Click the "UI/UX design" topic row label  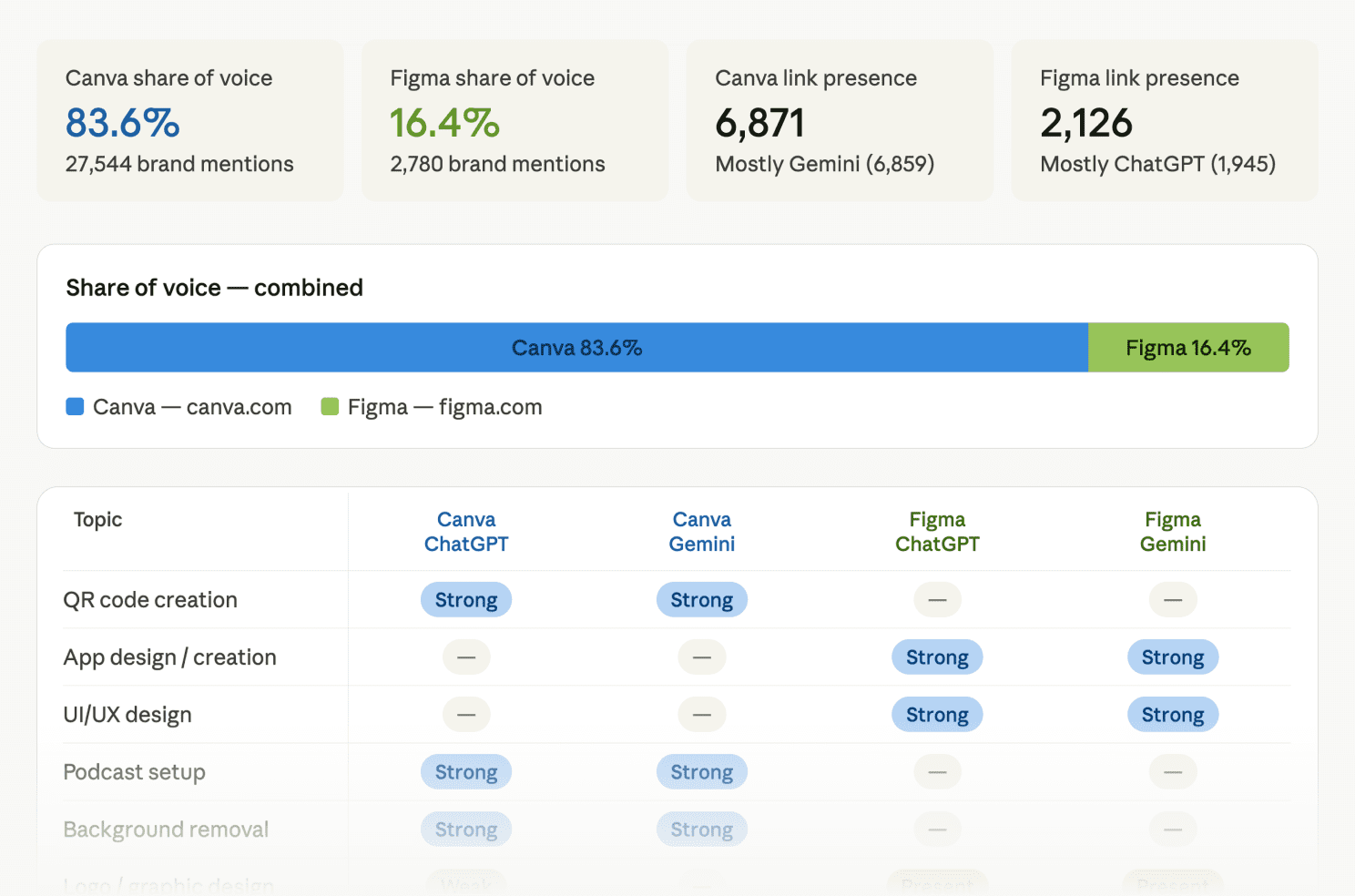pos(127,715)
